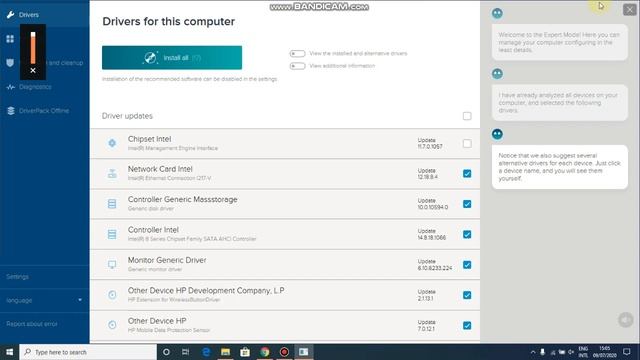
Task: Open Controller Intel device name
Action: point(153,230)
